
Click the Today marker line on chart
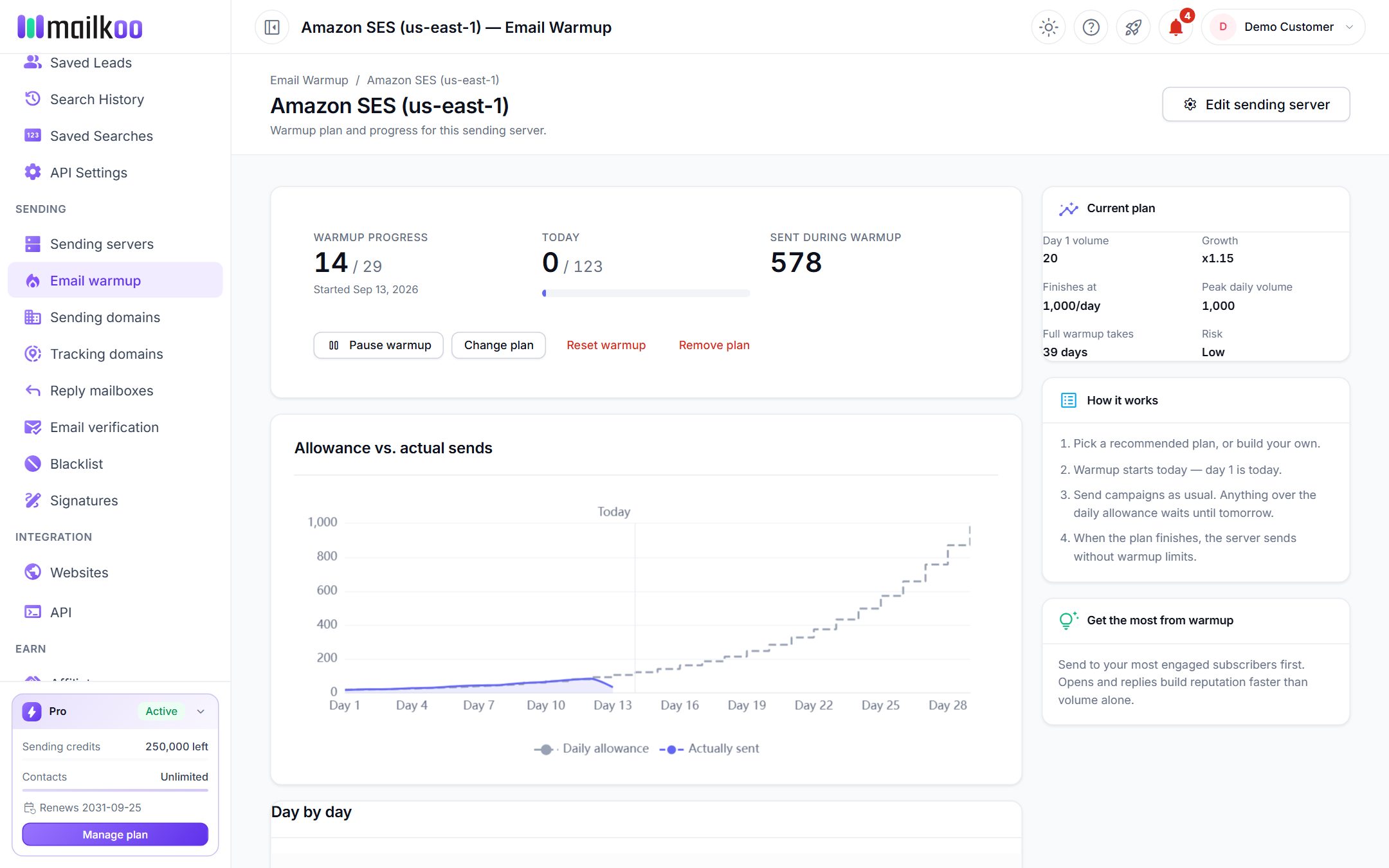pyautogui.click(x=635, y=608)
